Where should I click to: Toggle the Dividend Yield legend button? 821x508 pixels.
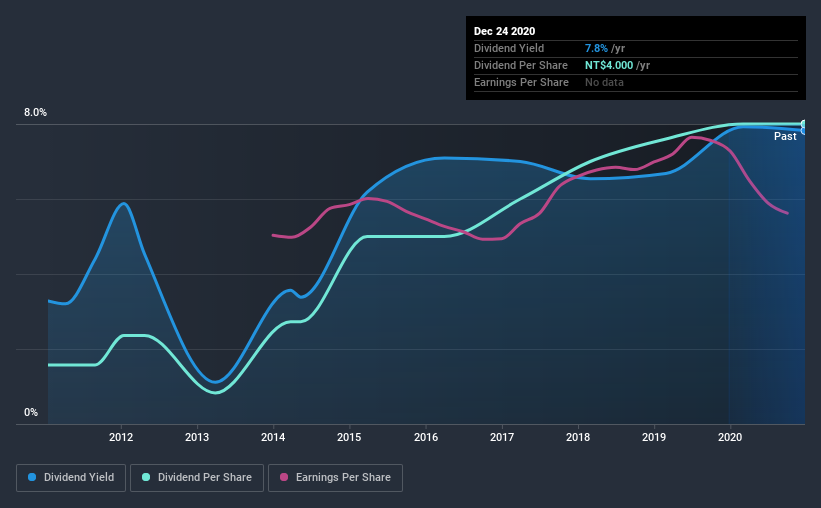pos(71,478)
